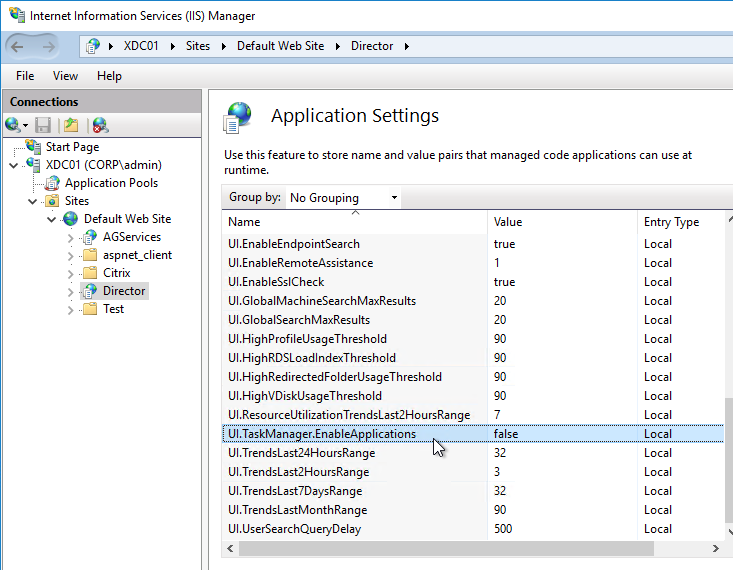Click the horizontal scrollbar right arrow
The height and width of the screenshot is (570, 733).
[716, 548]
